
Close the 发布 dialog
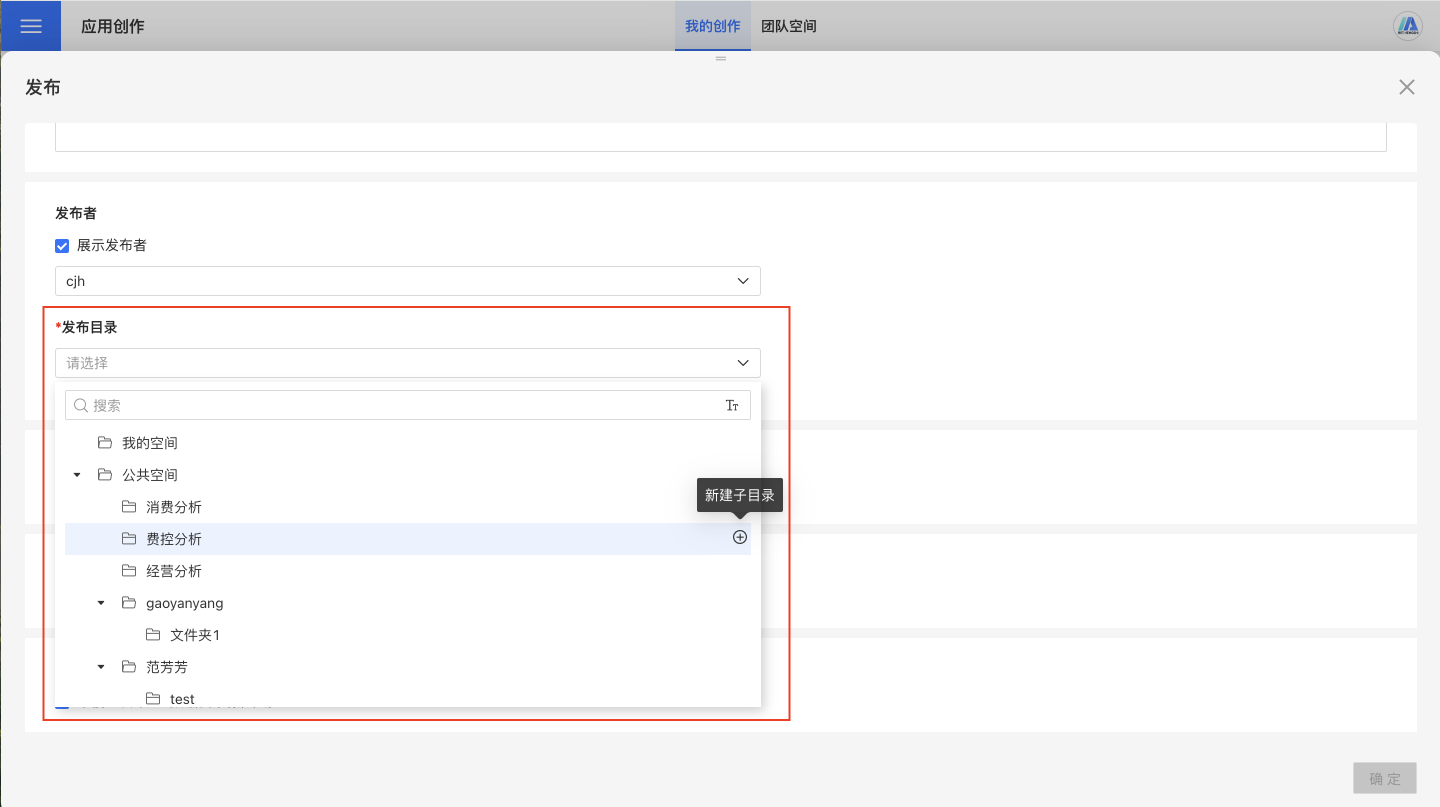pyautogui.click(x=1406, y=87)
